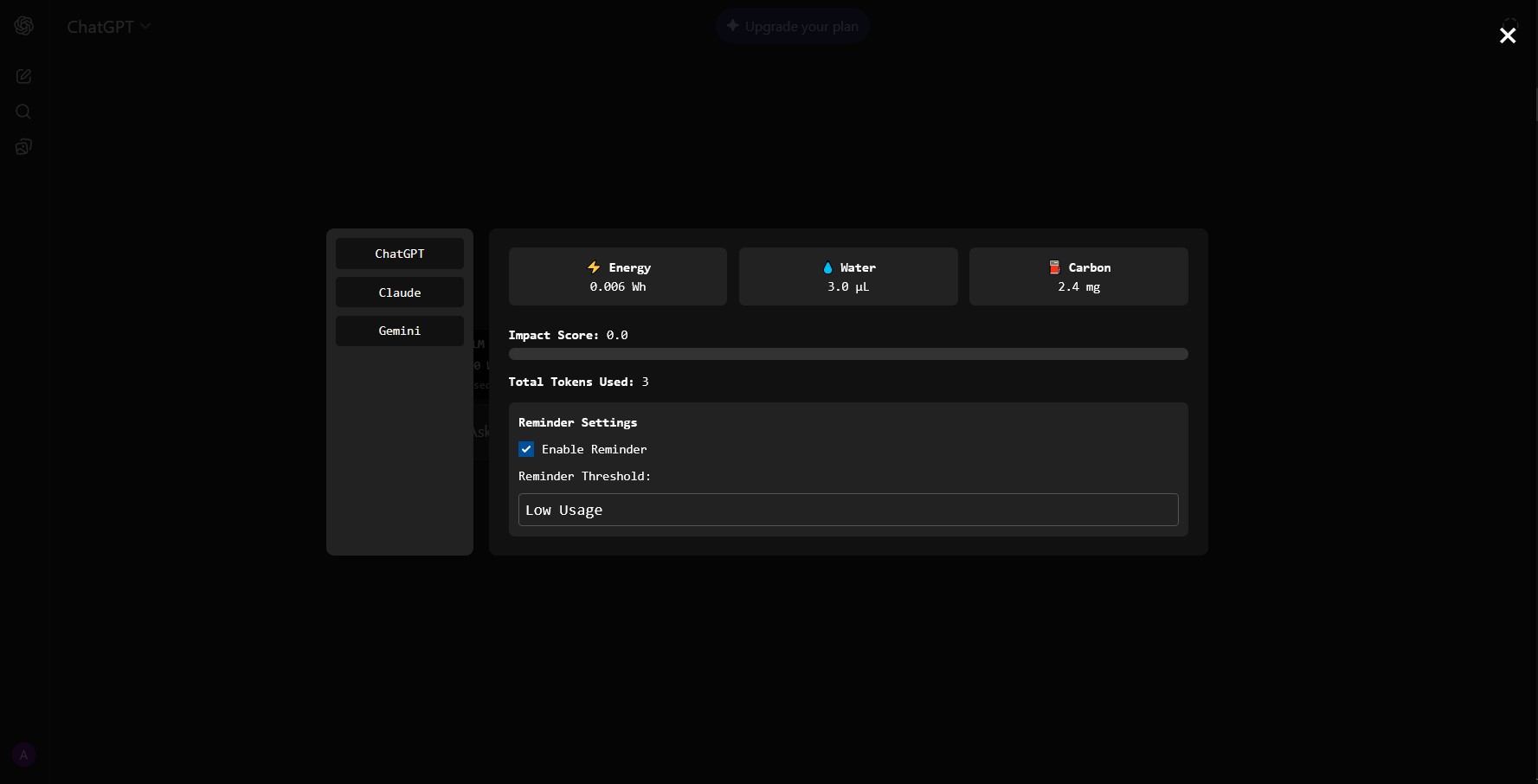
Task: Start a new chat with pencil icon
Action: tap(24, 76)
